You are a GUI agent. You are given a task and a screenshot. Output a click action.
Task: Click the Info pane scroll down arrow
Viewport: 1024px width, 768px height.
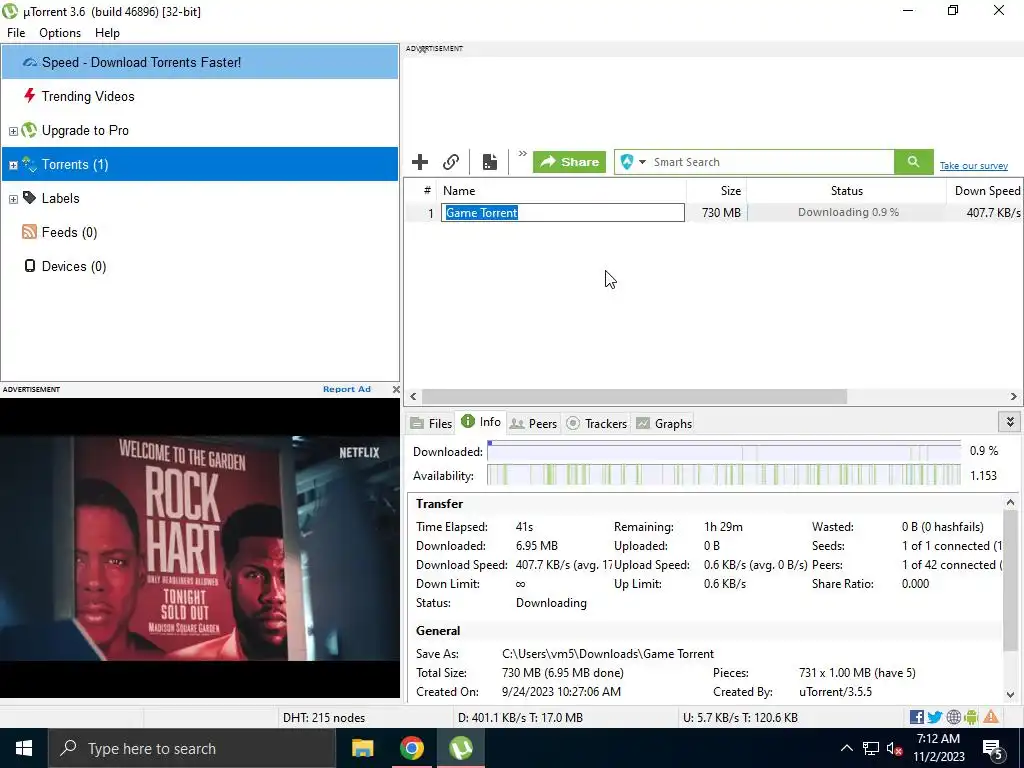click(x=1010, y=695)
